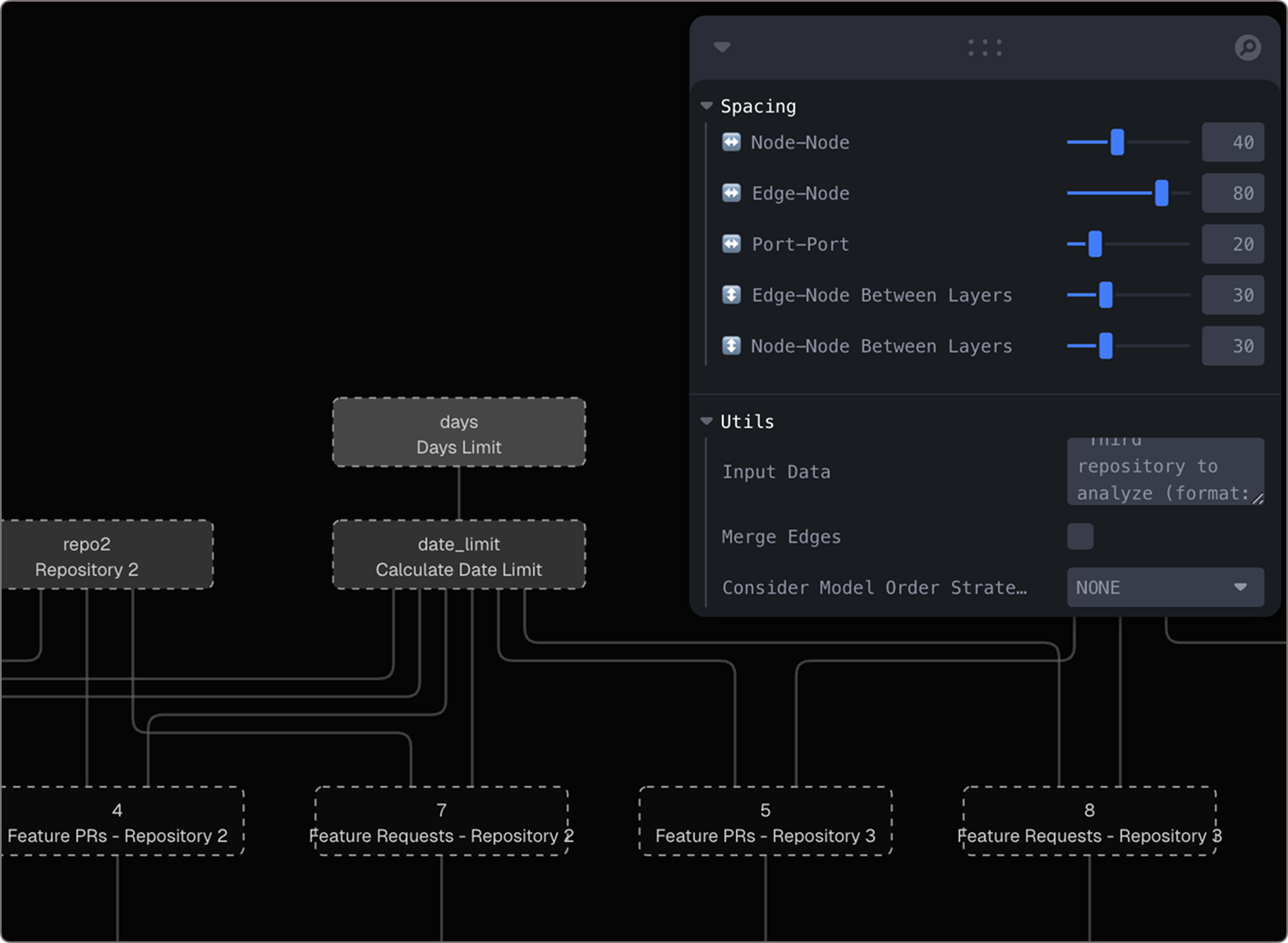Select node 7 Feature Requests - Repository 2
The image size is (1288, 943).
tap(442, 821)
